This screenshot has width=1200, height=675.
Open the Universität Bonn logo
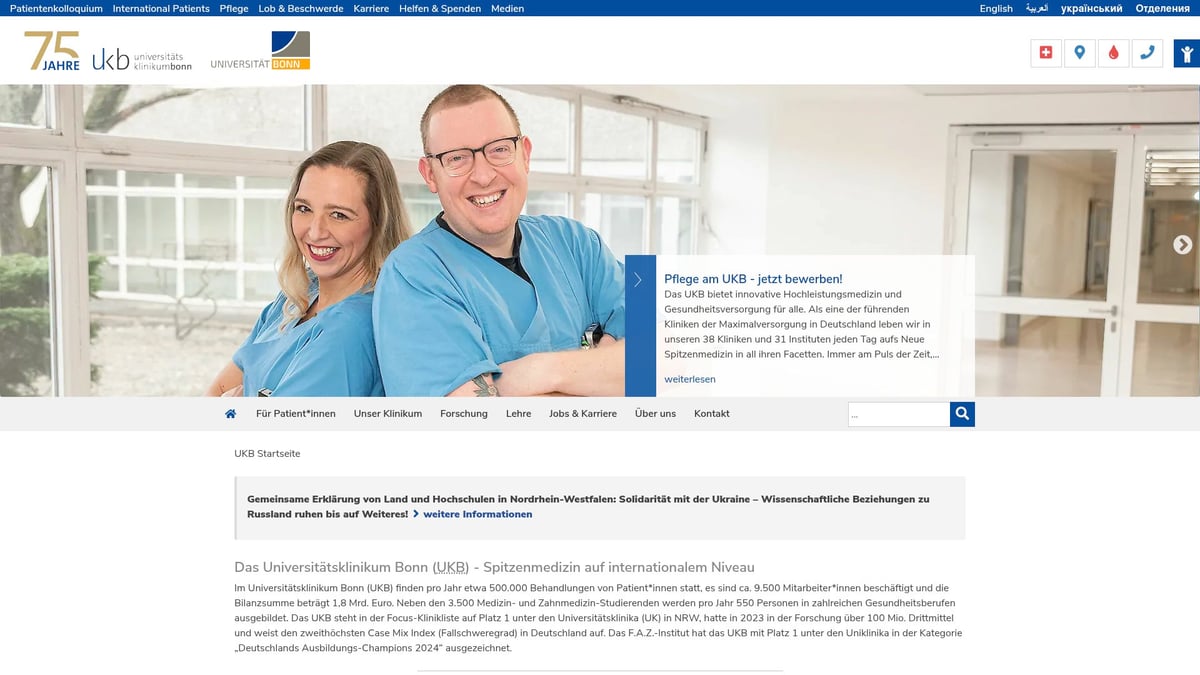click(x=258, y=50)
